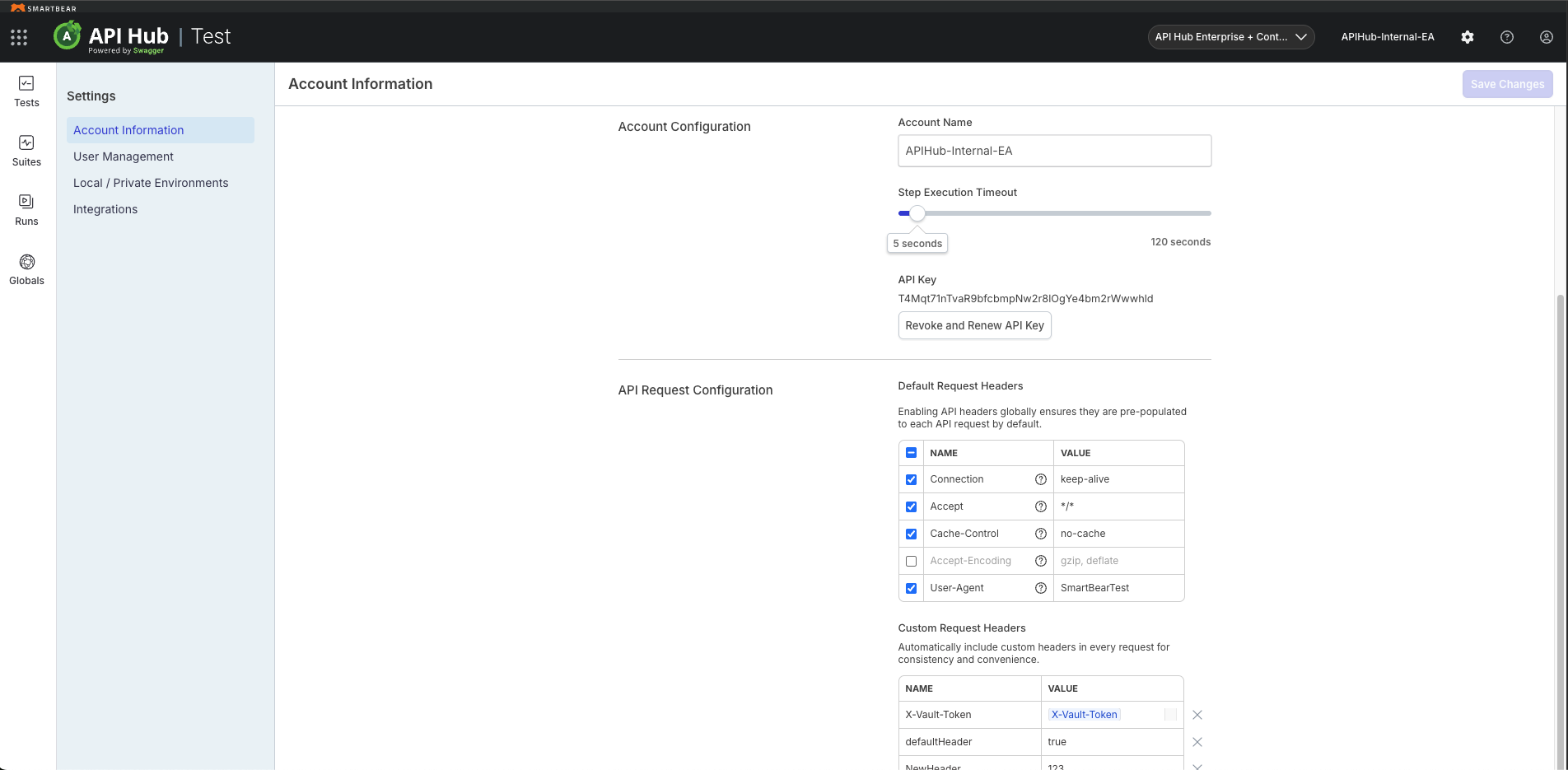Click the defaultHeader value cell 'true'
1568x770 pixels.
pyautogui.click(x=1112, y=742)
